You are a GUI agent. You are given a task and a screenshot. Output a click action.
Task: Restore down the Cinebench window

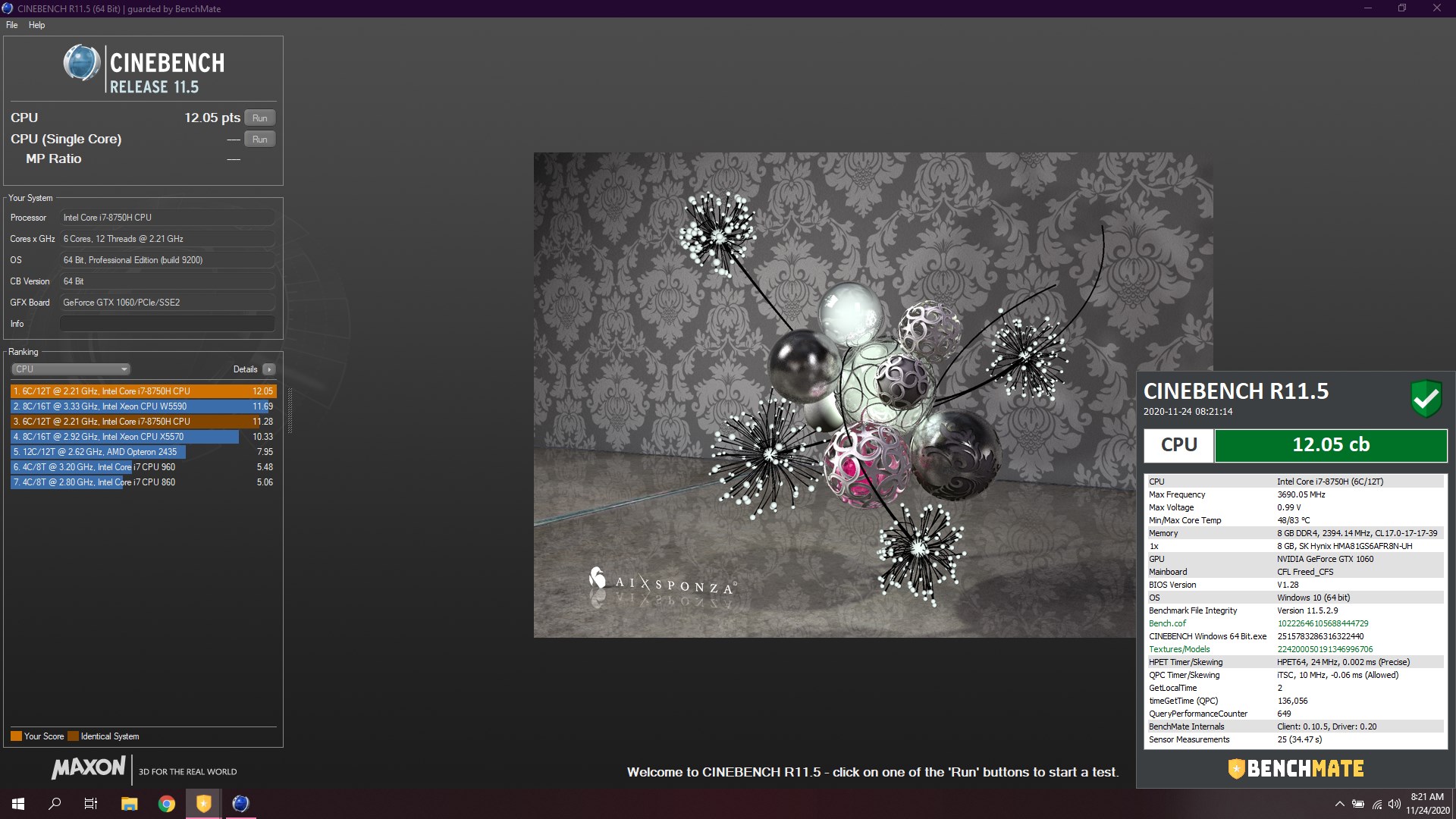[x=1402, y=8]
